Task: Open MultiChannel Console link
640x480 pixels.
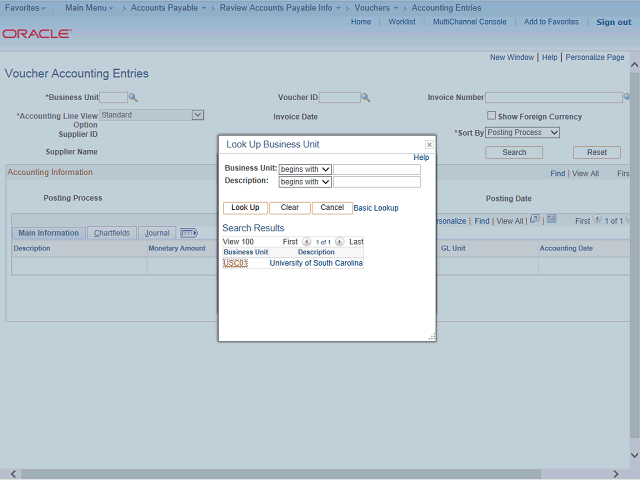Action: [469, 22]
